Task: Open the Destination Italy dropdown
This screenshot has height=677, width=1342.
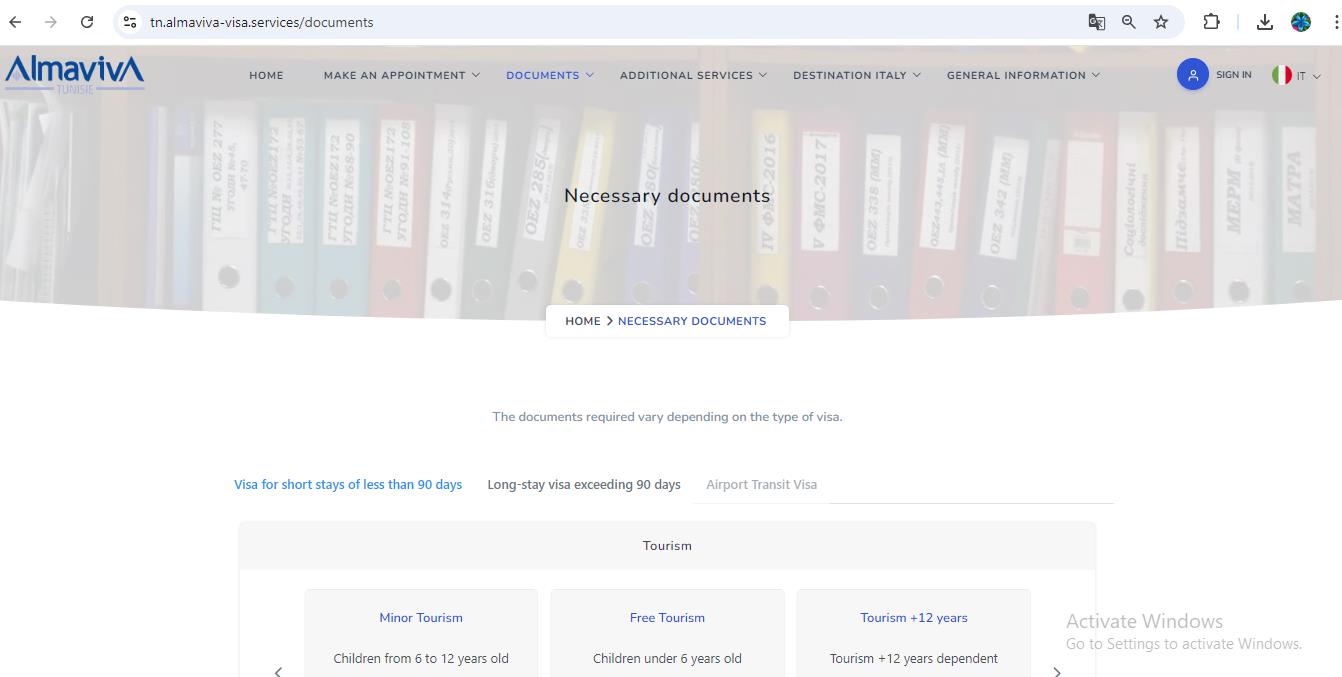Action: point(856,75)
